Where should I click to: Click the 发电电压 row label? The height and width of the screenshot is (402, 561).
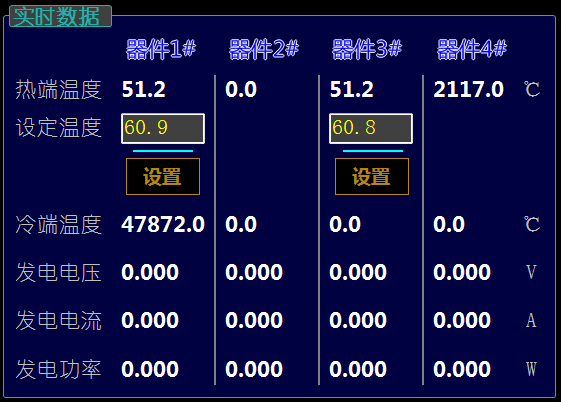(x=59, y=272)
